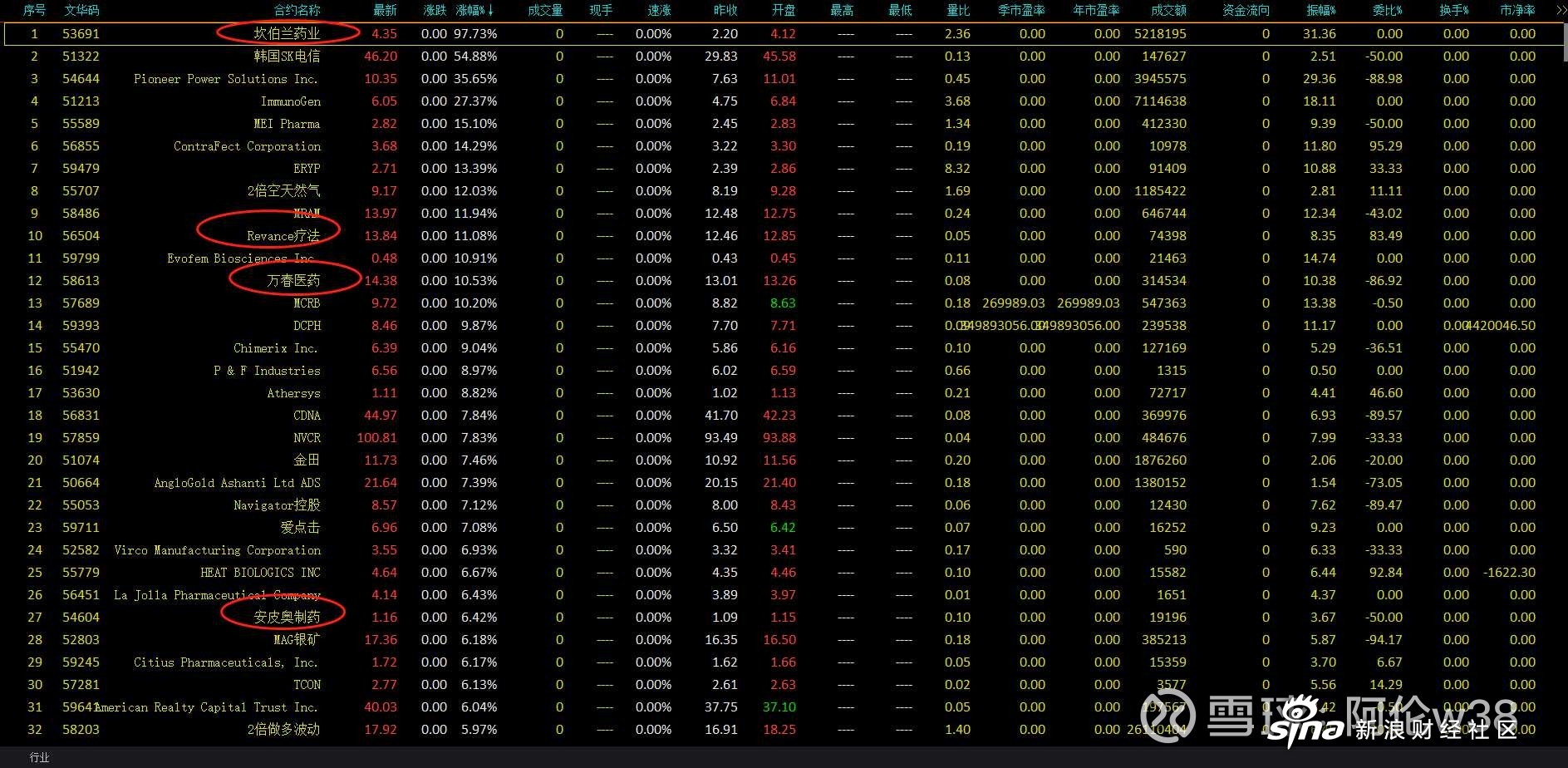Sort by the 文华码 column header
The height and width of the screenshot is (768, 1568).
81,10
